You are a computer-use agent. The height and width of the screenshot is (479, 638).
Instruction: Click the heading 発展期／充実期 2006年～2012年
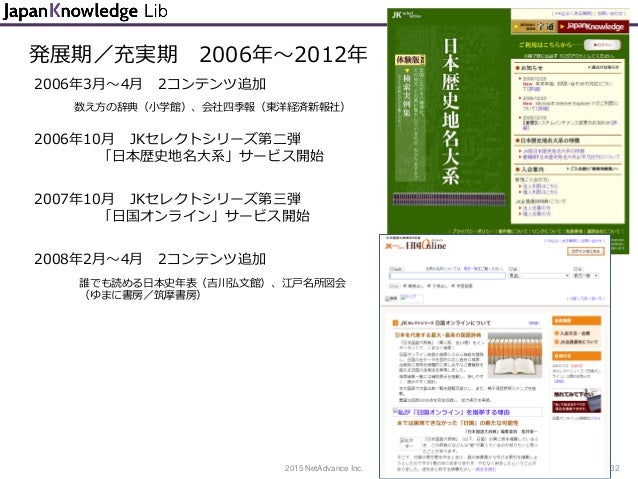click(198, 54)
